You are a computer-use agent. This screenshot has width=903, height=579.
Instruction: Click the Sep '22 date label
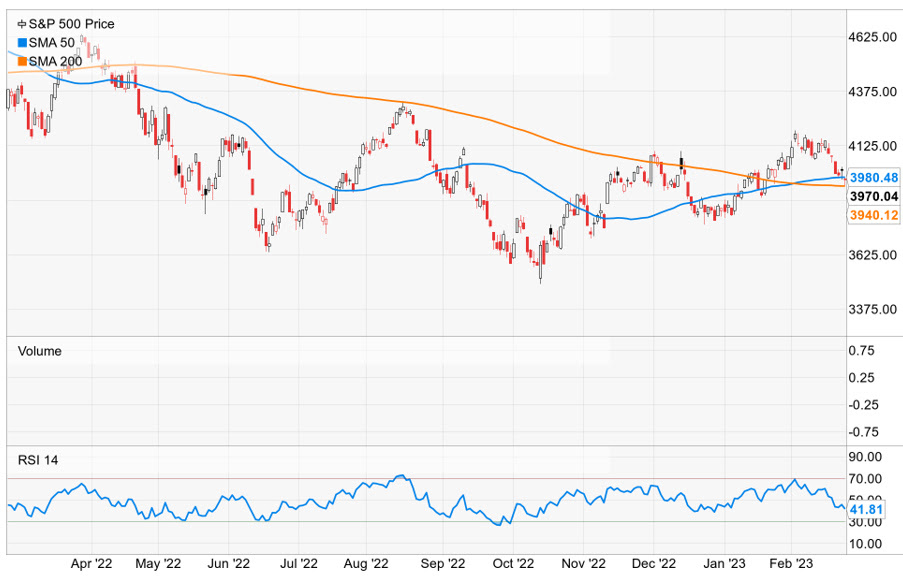click(x=443, y=564)
